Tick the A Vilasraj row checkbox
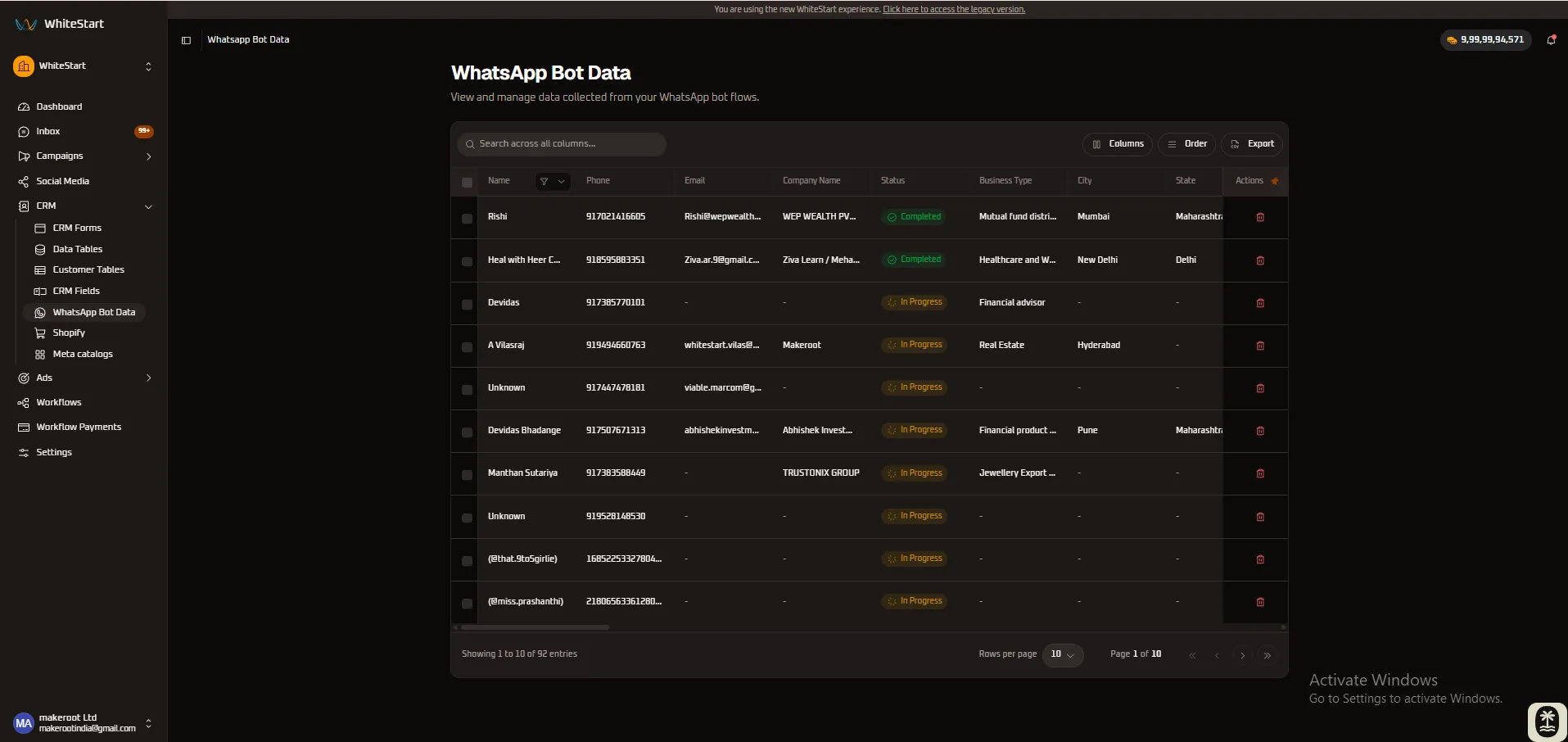Screen dimensions: 1568x742 pos(467,346)
